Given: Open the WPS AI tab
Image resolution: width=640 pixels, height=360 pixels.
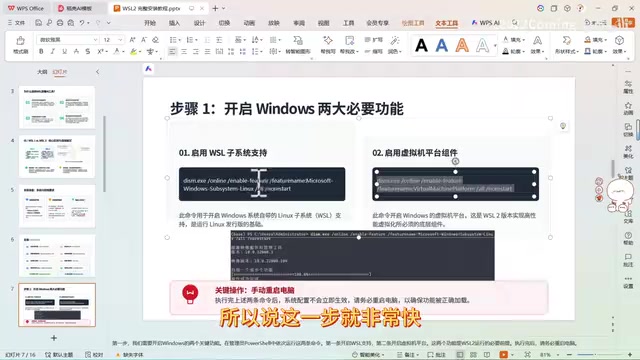Looking at the screenshot, I should point(486,23).
